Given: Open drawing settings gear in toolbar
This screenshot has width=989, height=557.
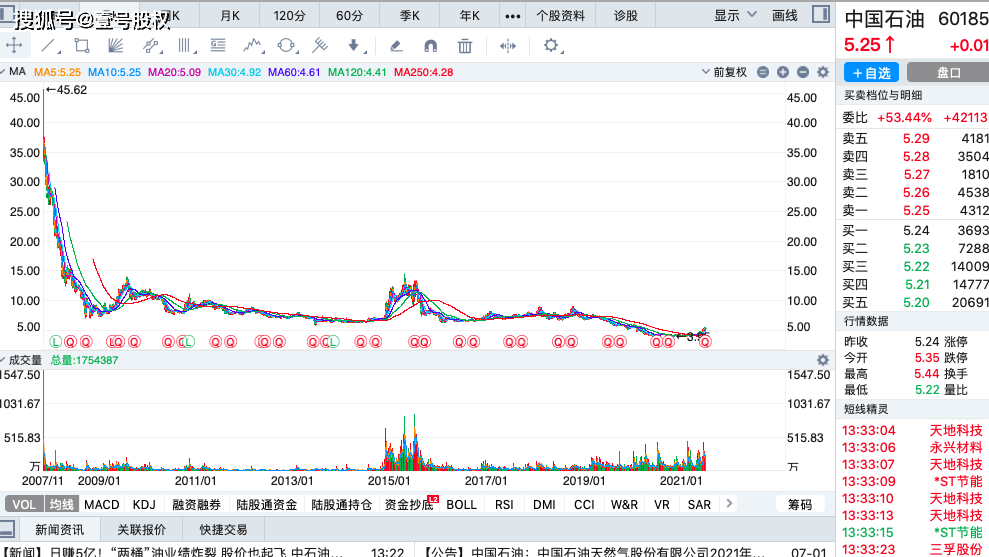Looking at the screenshot, I should 551,46.
